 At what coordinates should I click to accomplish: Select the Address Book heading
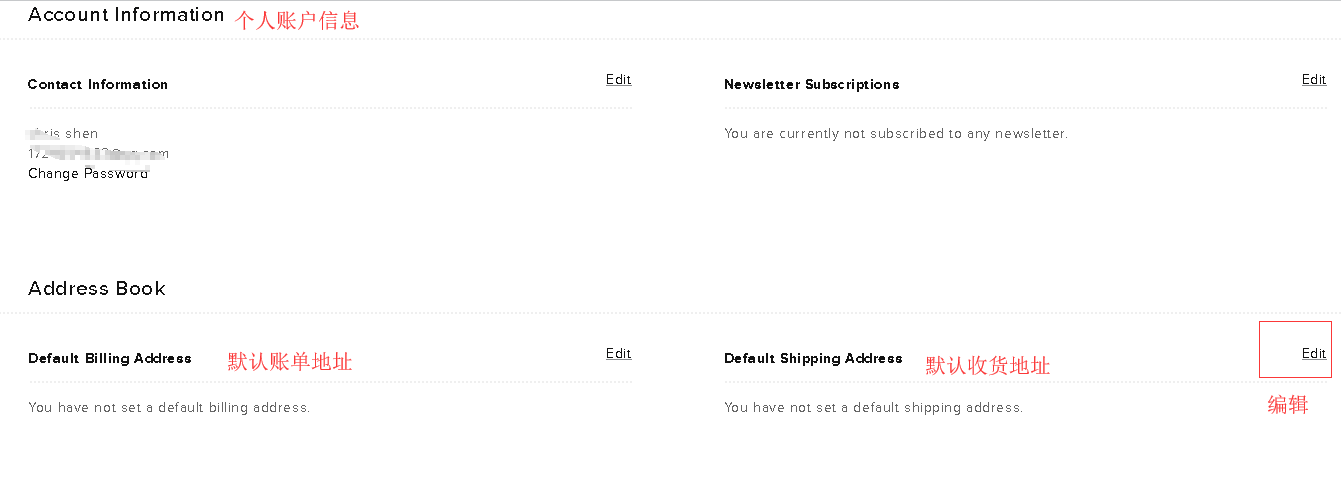coord(97,289)
